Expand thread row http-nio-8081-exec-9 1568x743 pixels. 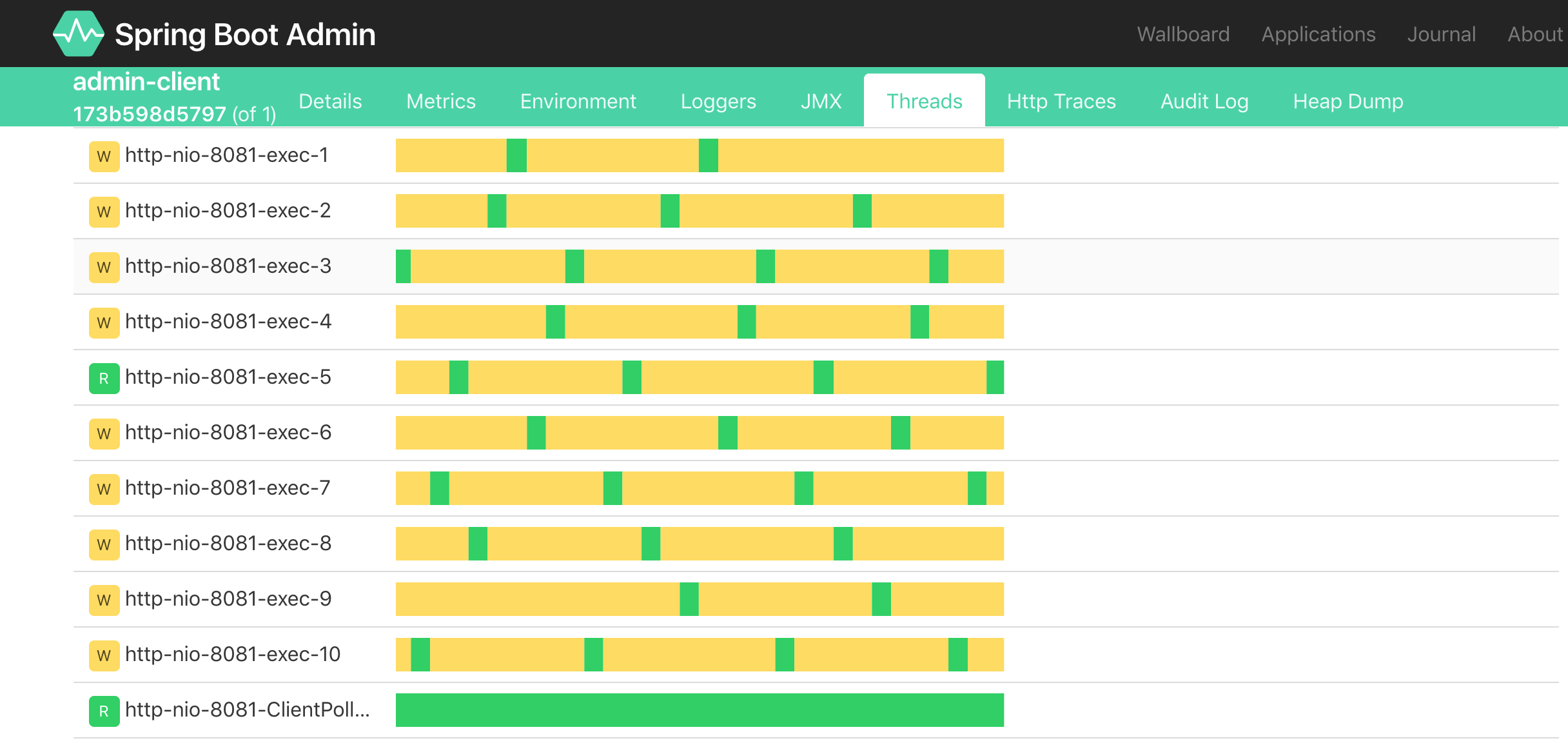click(816, 599)
